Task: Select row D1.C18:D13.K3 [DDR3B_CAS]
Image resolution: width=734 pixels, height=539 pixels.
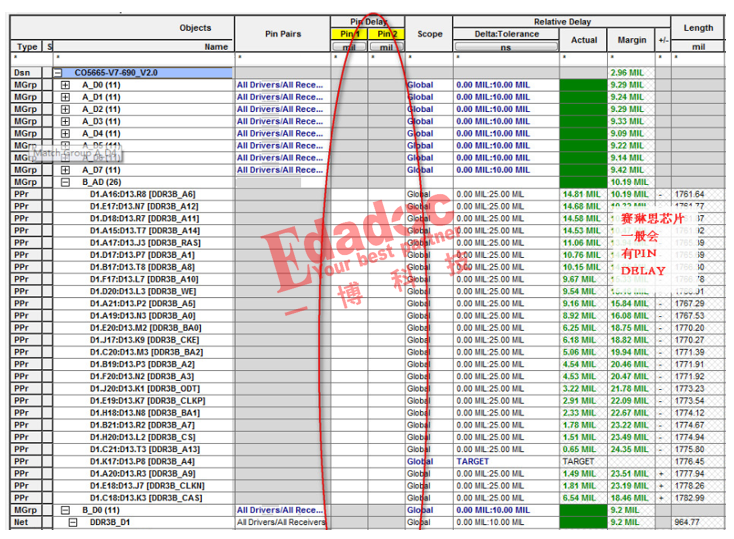Action: (146, 498)
